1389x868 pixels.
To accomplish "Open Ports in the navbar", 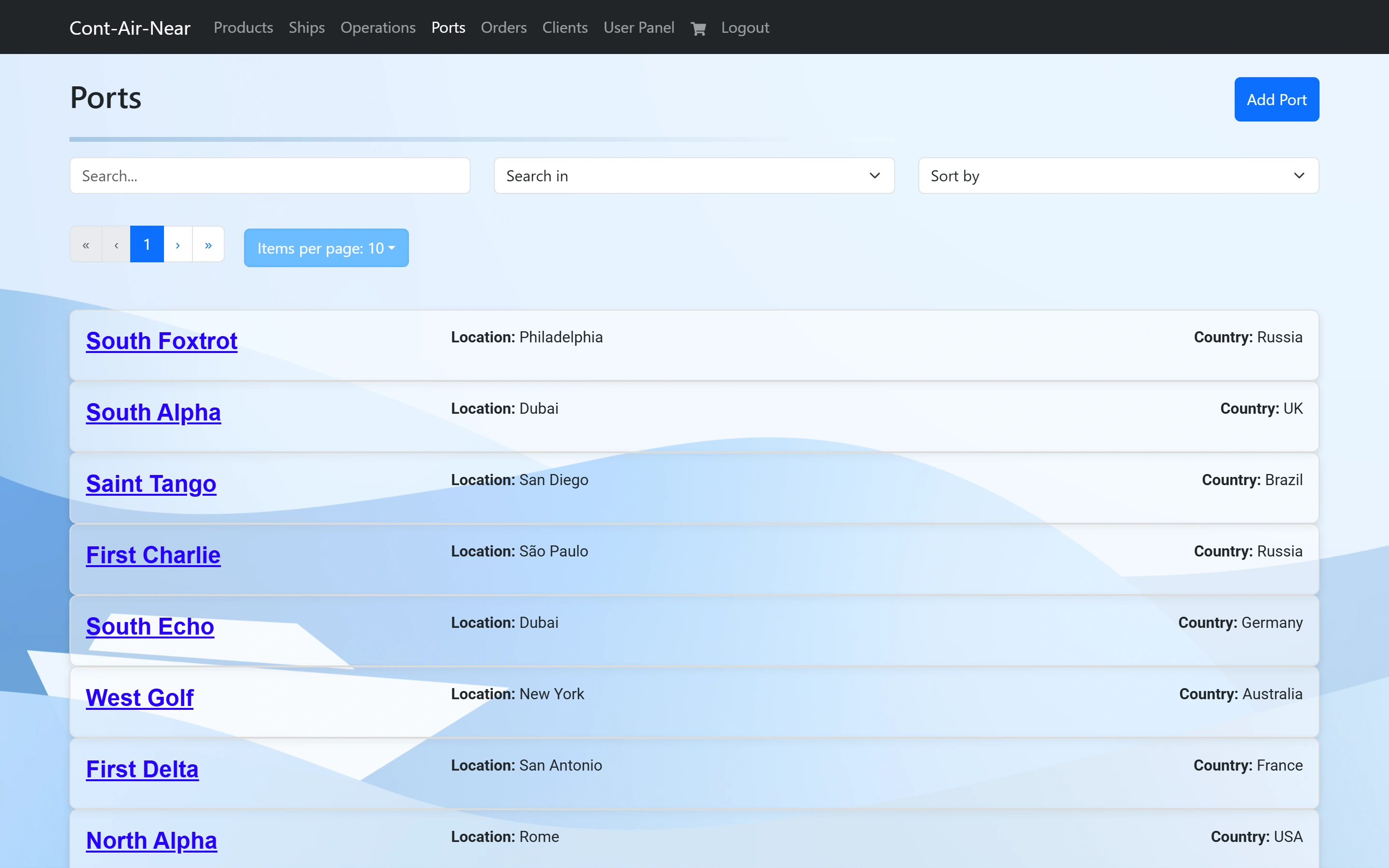I will [448, 27].
